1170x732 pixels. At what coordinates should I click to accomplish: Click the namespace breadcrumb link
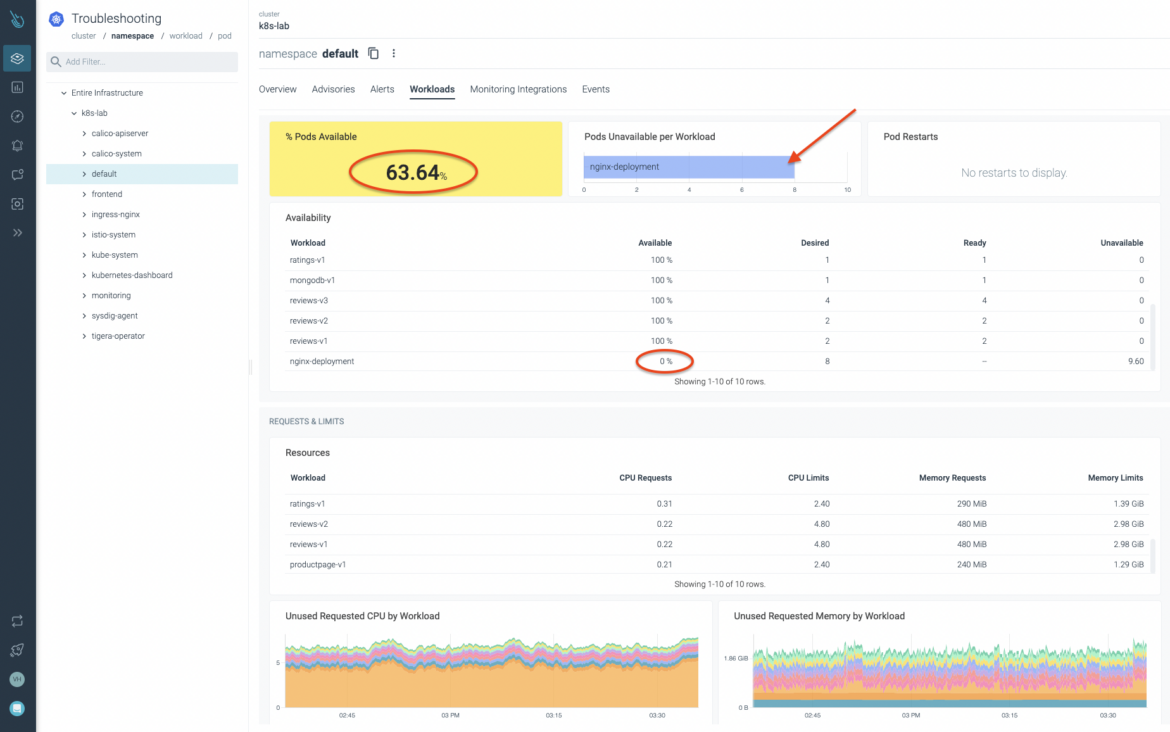coord(133,36)
